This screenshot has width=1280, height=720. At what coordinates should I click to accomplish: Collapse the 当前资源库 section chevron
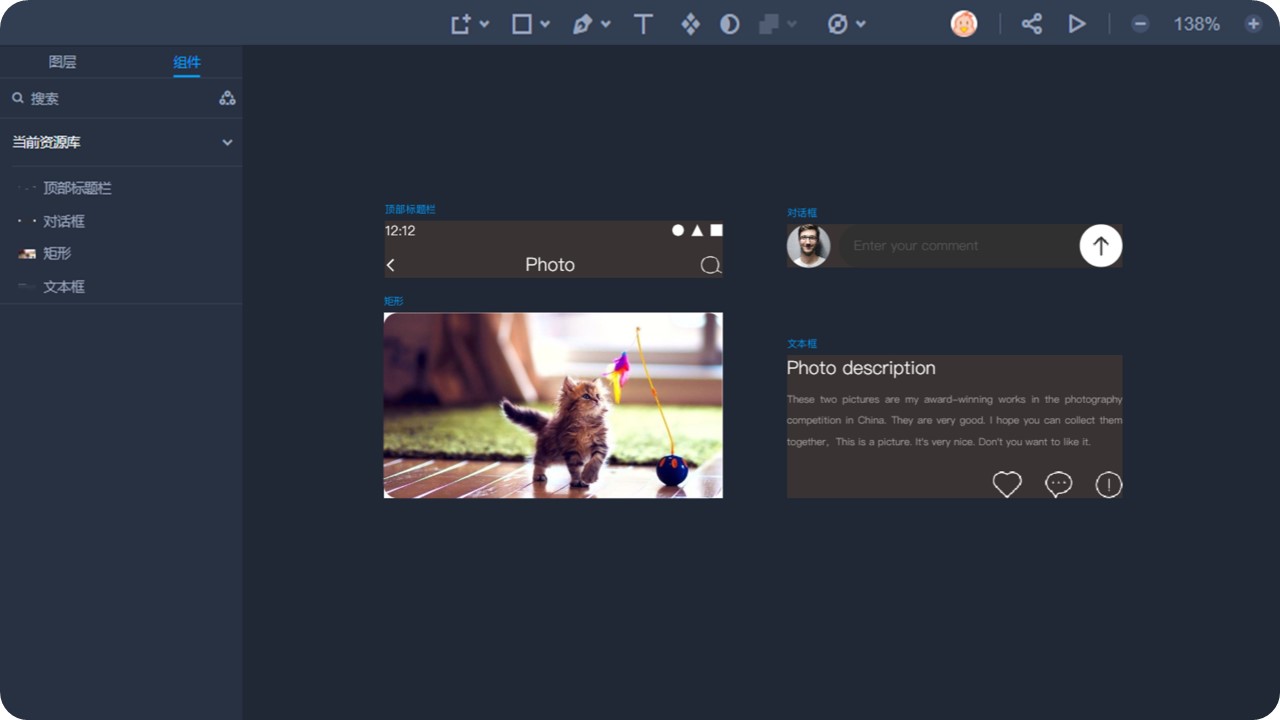click(227, 143)
